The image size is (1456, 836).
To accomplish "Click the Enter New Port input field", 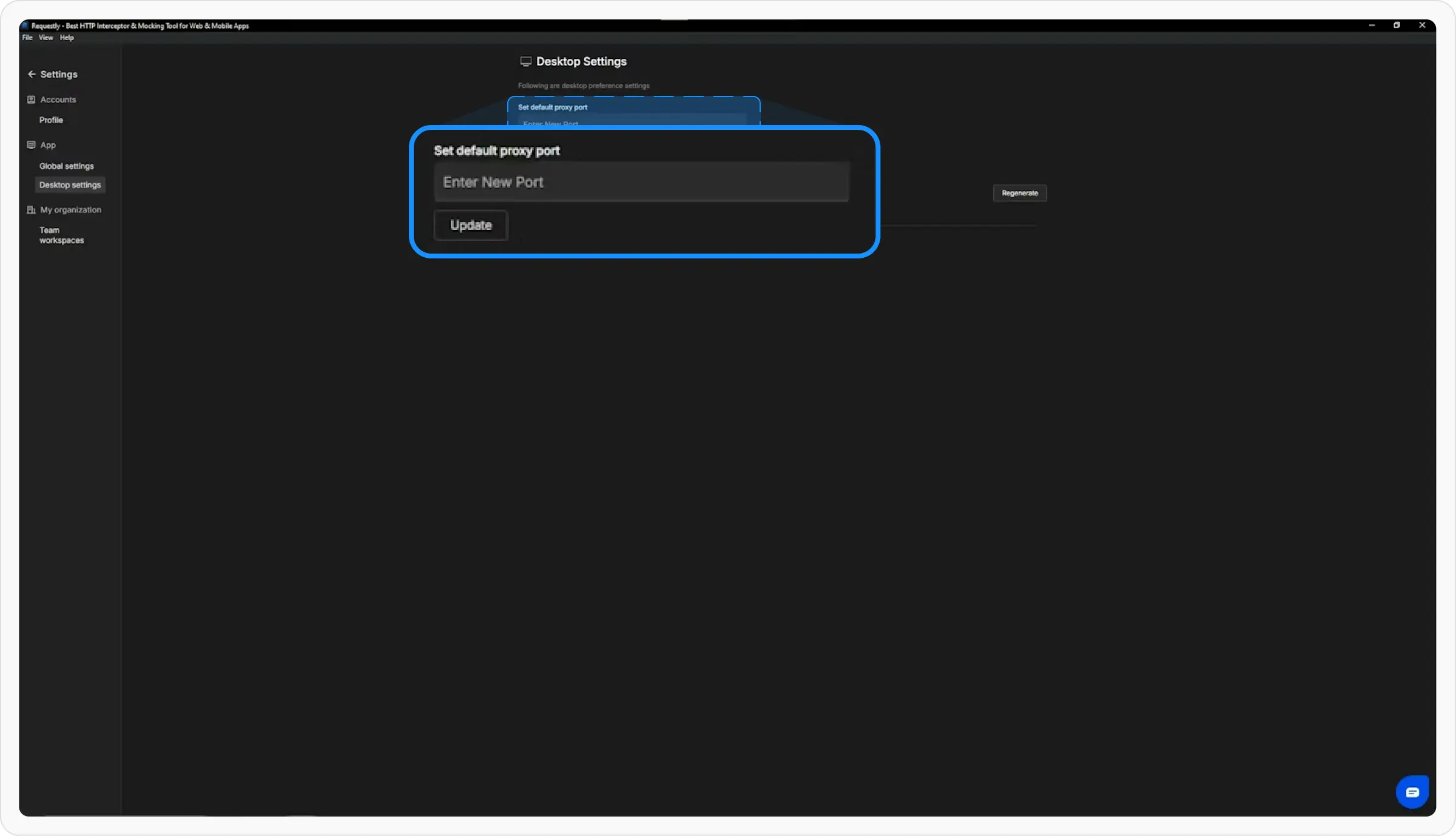I will point(641,182).
